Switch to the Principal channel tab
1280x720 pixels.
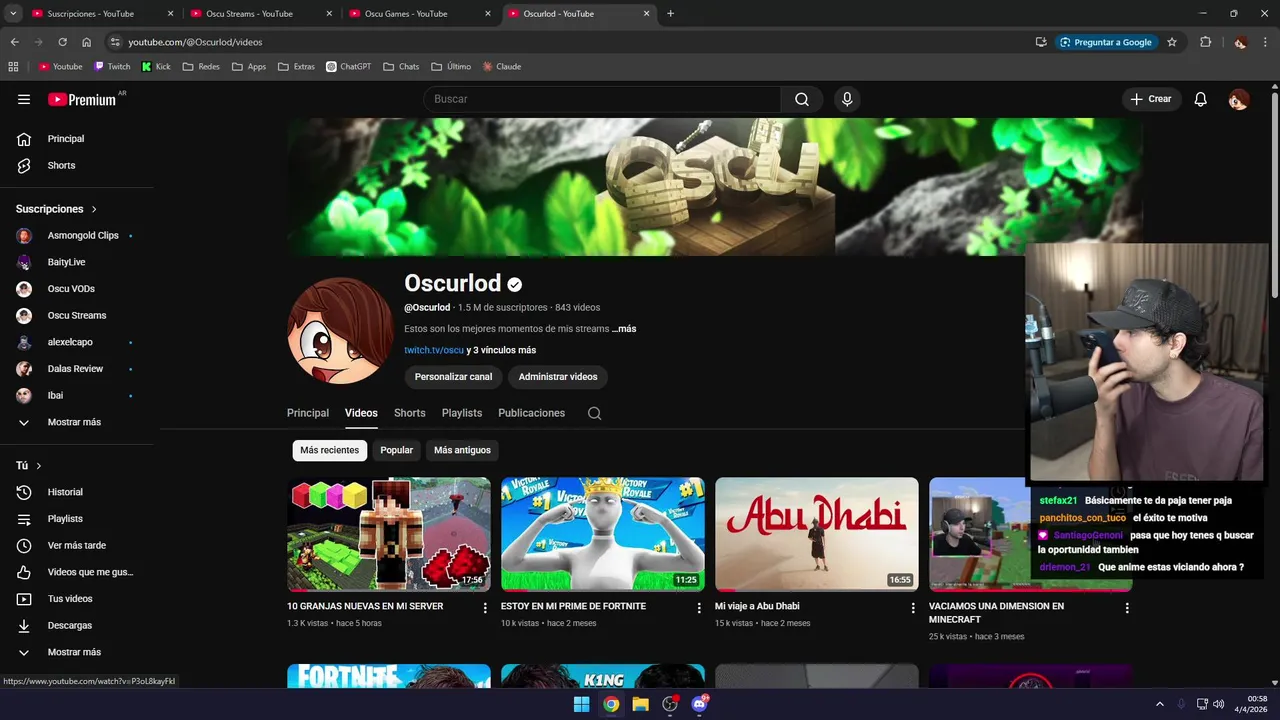pos(308,413)
